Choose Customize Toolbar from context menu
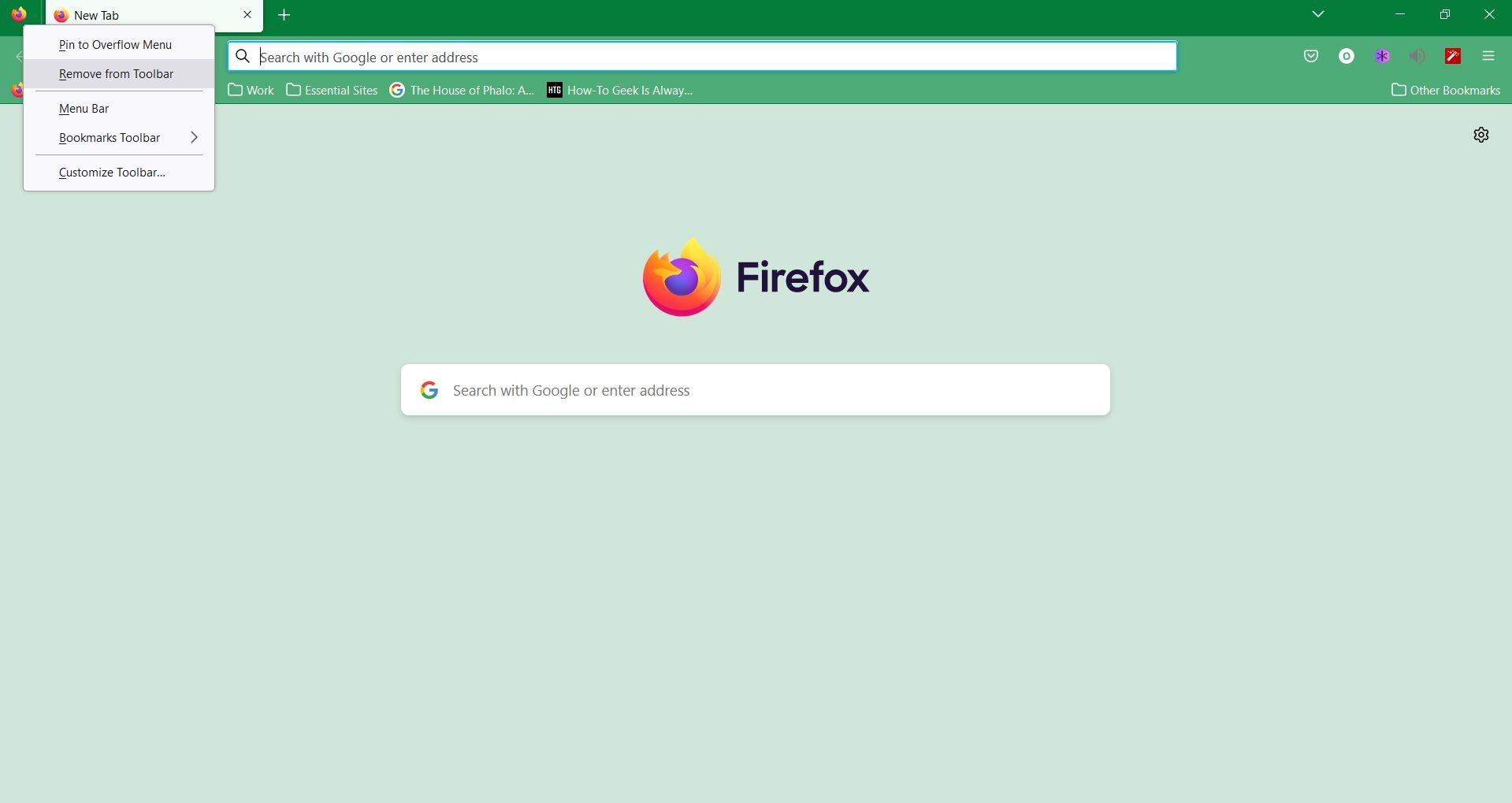The width and height of the screenshot is (1512, 803). tap(112, 172)
